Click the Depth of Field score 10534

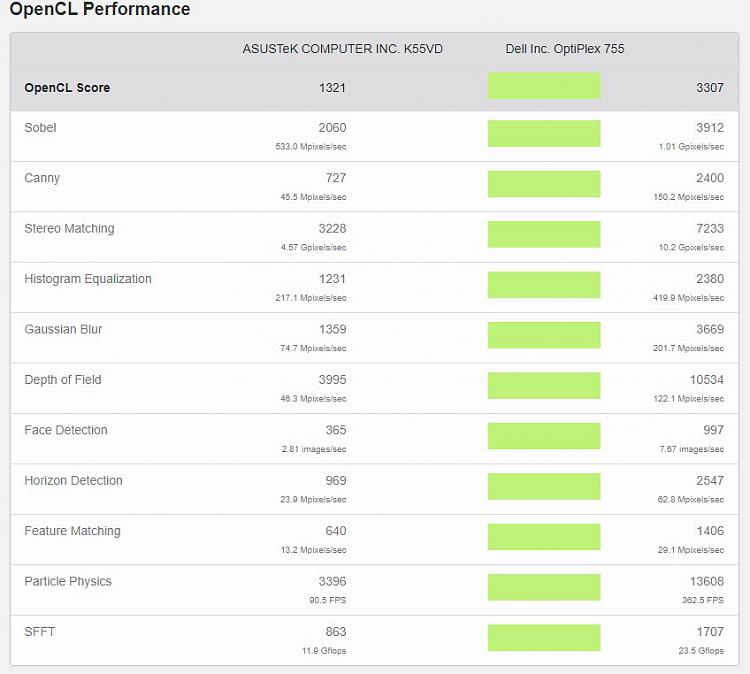click(706, 380)
